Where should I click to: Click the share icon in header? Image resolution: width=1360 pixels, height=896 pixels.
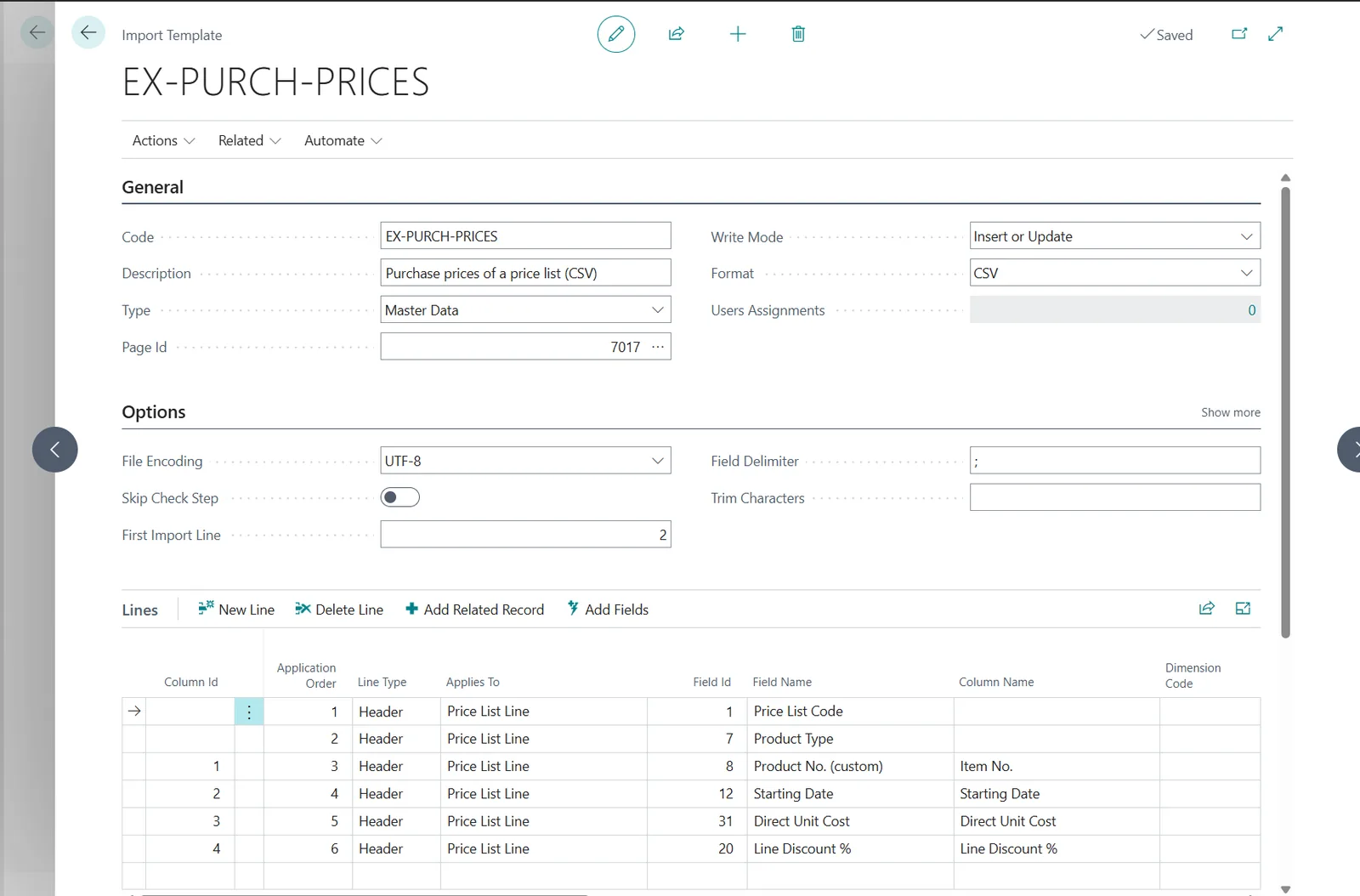[677, 34]
